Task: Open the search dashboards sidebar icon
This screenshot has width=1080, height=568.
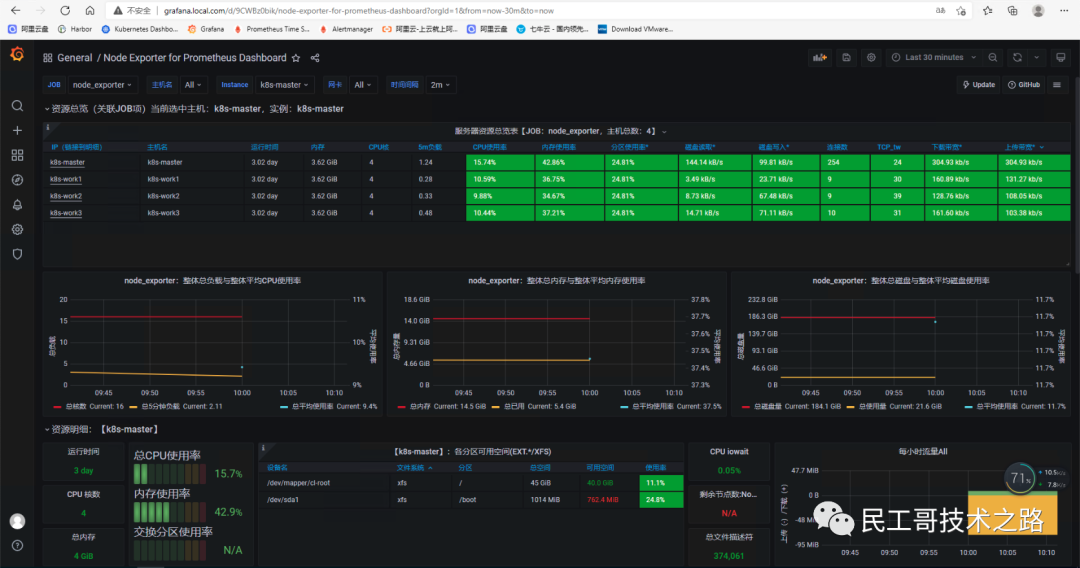Action: (x=17, y=105)
